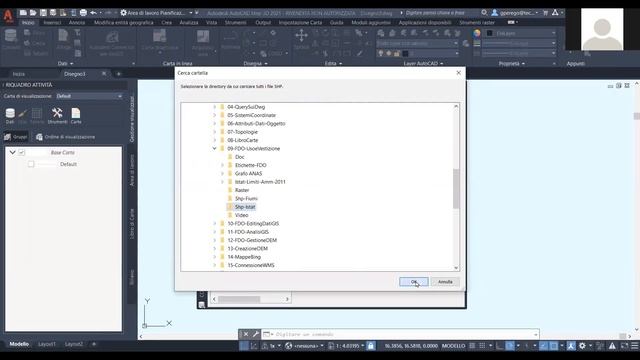The image size is (640, 360).
Task: Click the command line wrench customize icon
Action: [x=256, y=334]
